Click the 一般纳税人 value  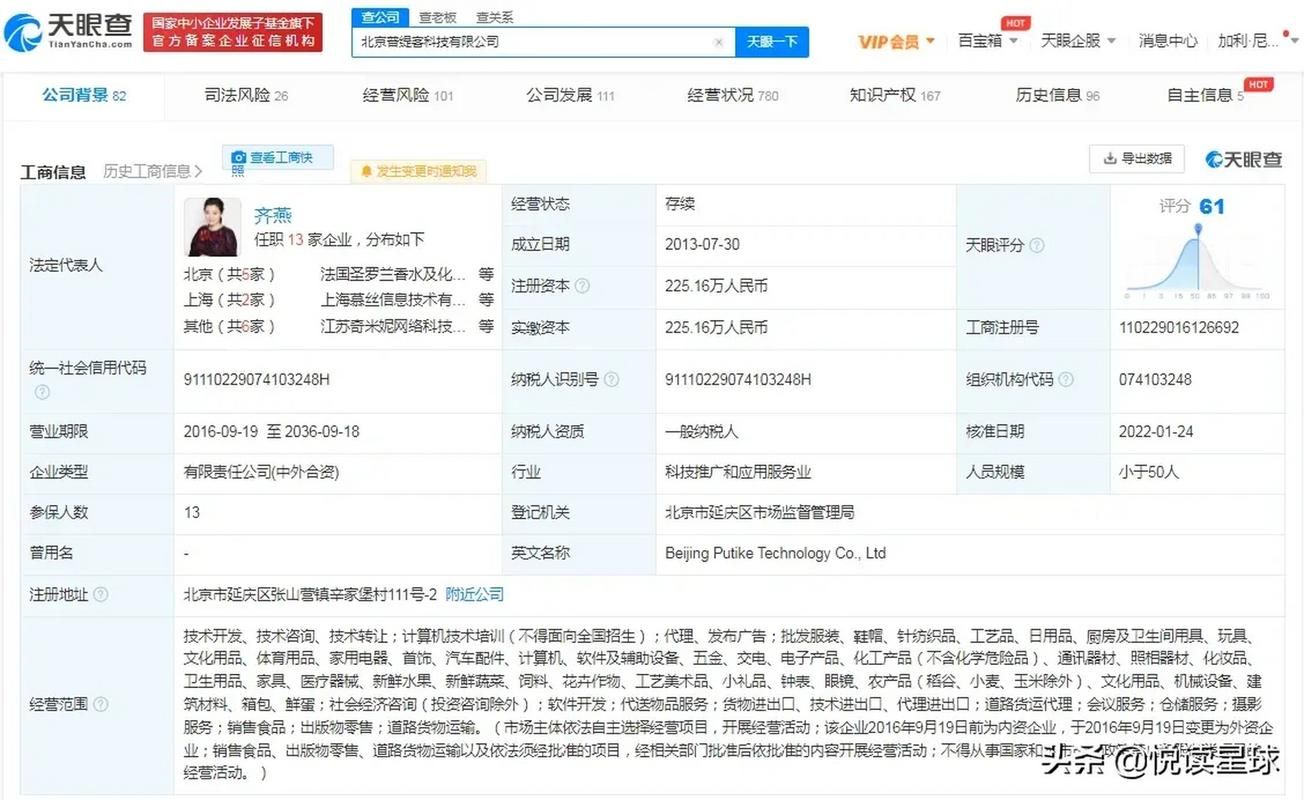coord(702,432)
